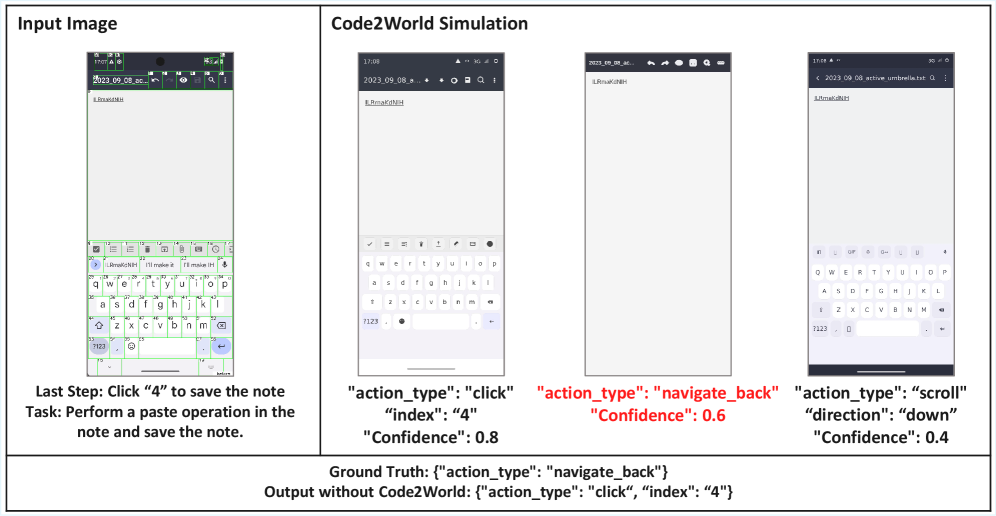The image size is (996, 516).
Task: Toggle eye view mode in click-simulation phone
Action: tap(454, 81)
